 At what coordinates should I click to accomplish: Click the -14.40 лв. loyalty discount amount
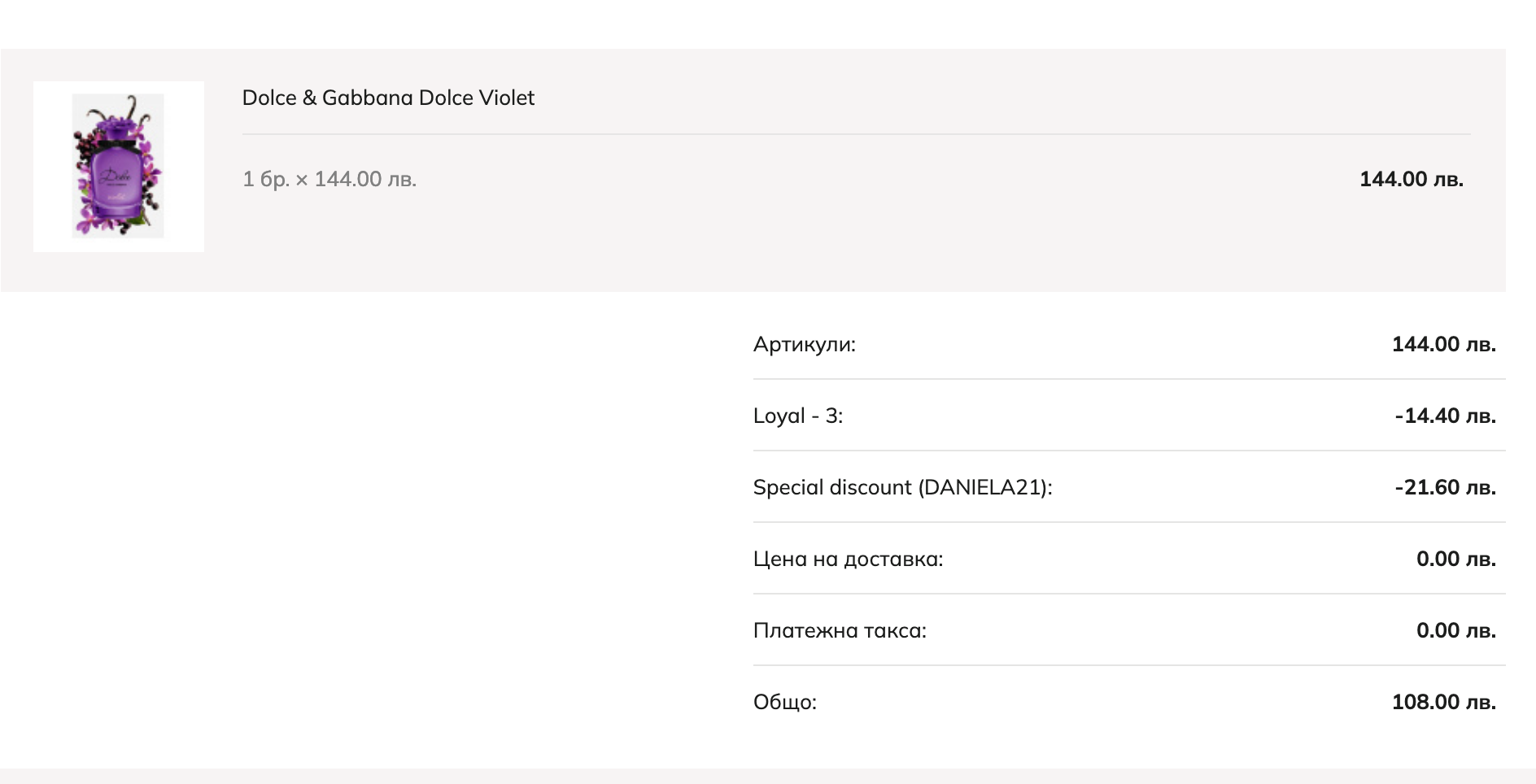click(x=1445, y=416)
